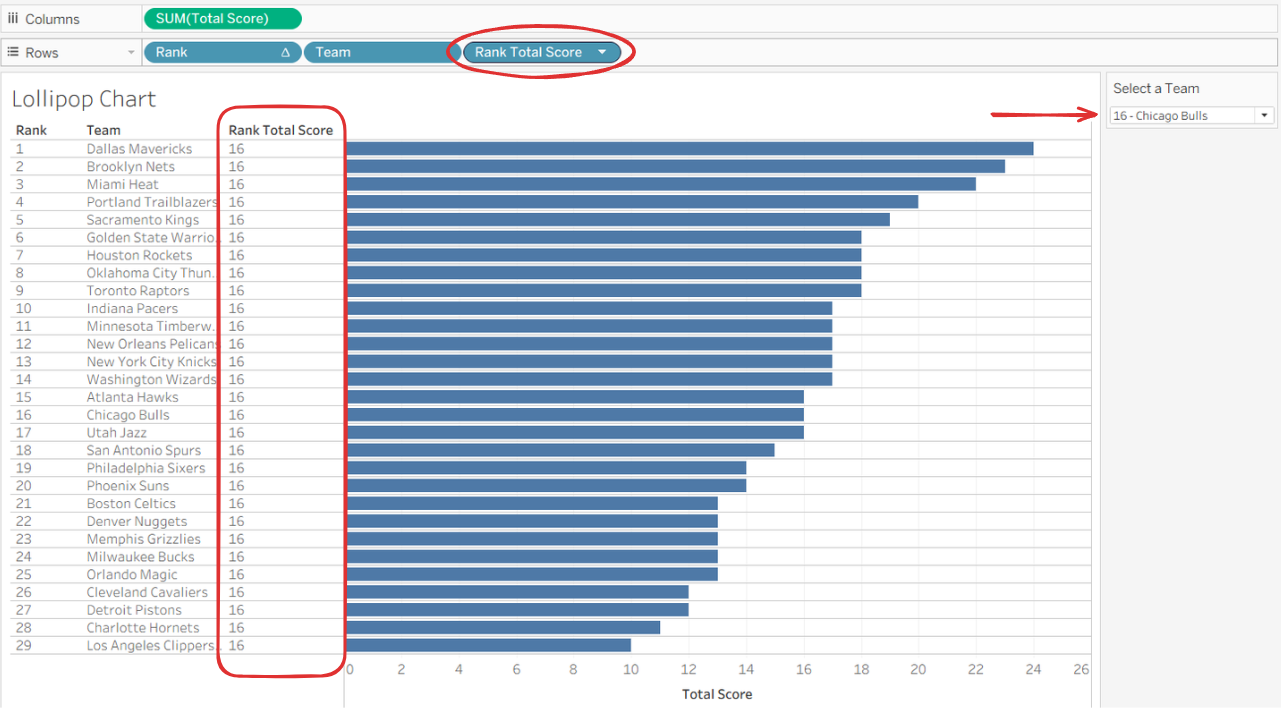Select the Utah Jazz row label

pos(116,433)
